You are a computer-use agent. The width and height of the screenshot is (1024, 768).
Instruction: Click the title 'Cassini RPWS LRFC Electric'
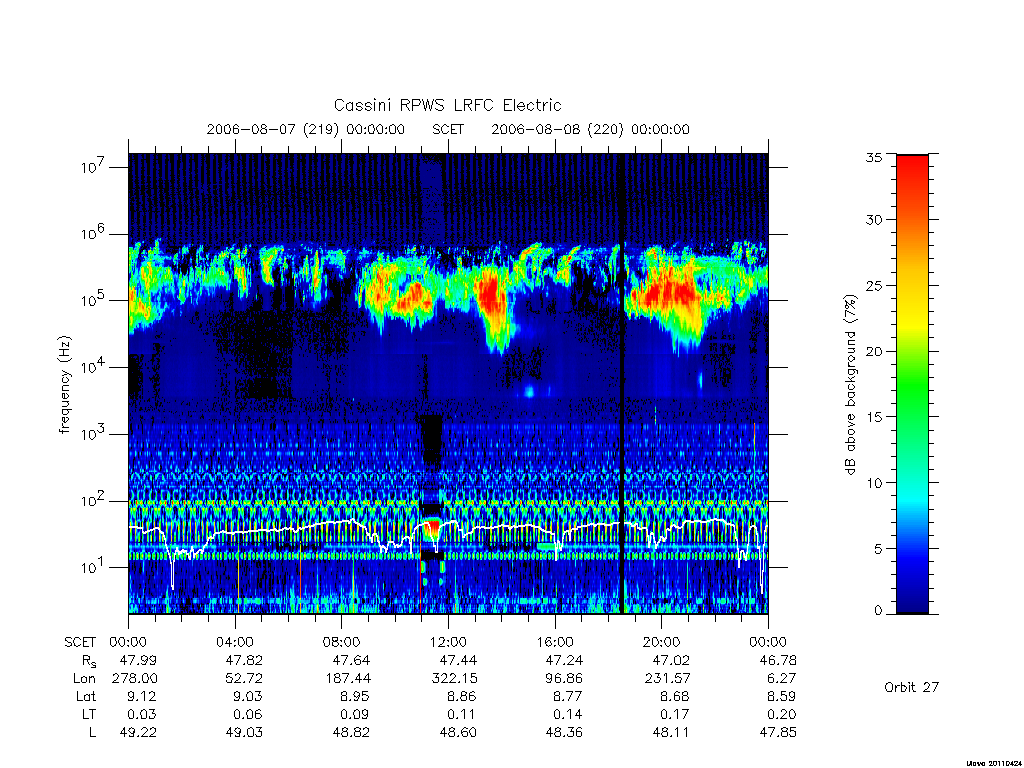[x=447, y=105]
